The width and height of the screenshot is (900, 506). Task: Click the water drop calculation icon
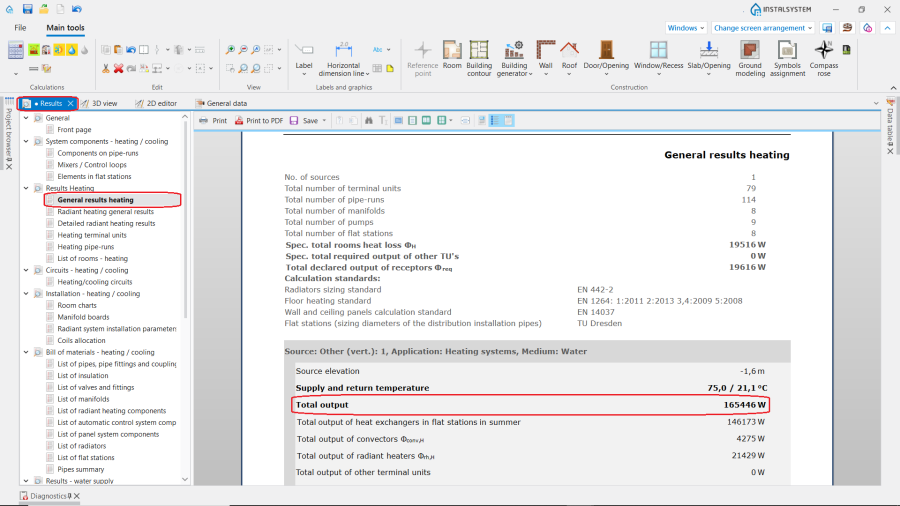[72, 50]
